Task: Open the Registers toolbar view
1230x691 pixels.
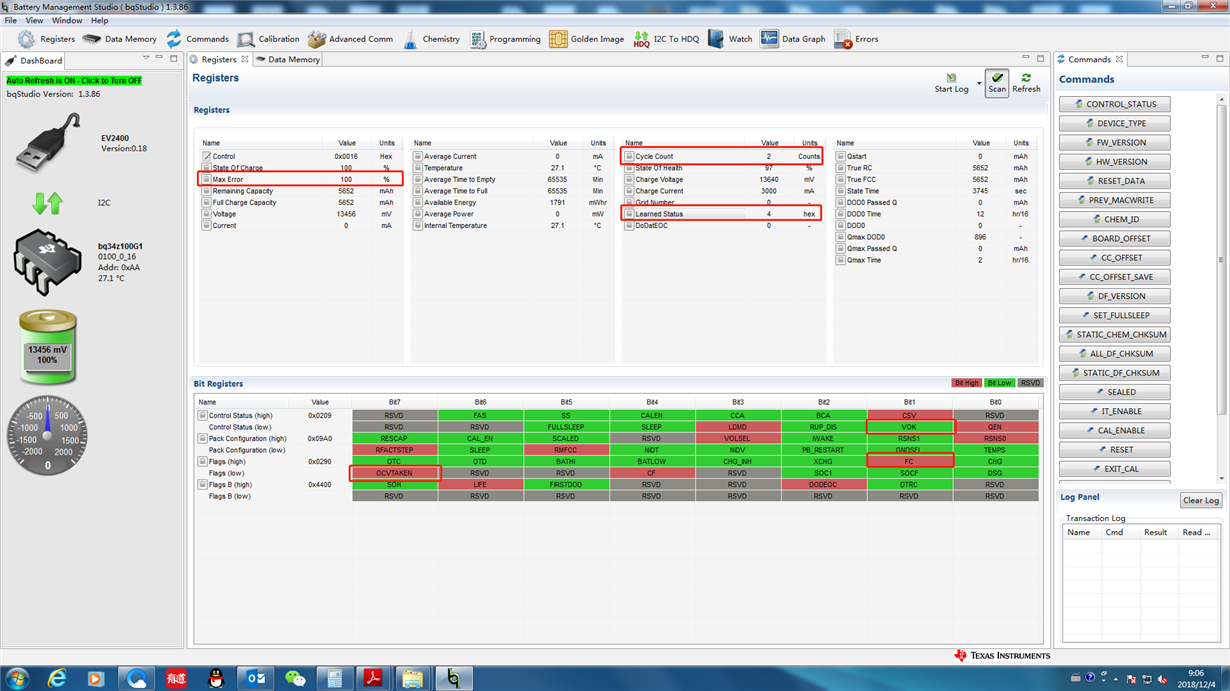Action: coord(46,39)
